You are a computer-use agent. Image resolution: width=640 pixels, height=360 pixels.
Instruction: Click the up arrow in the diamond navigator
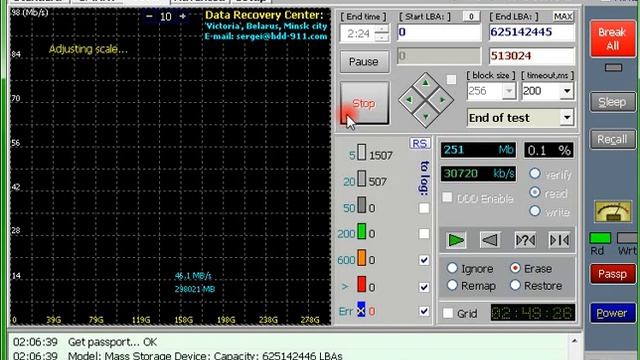(425, 83)
